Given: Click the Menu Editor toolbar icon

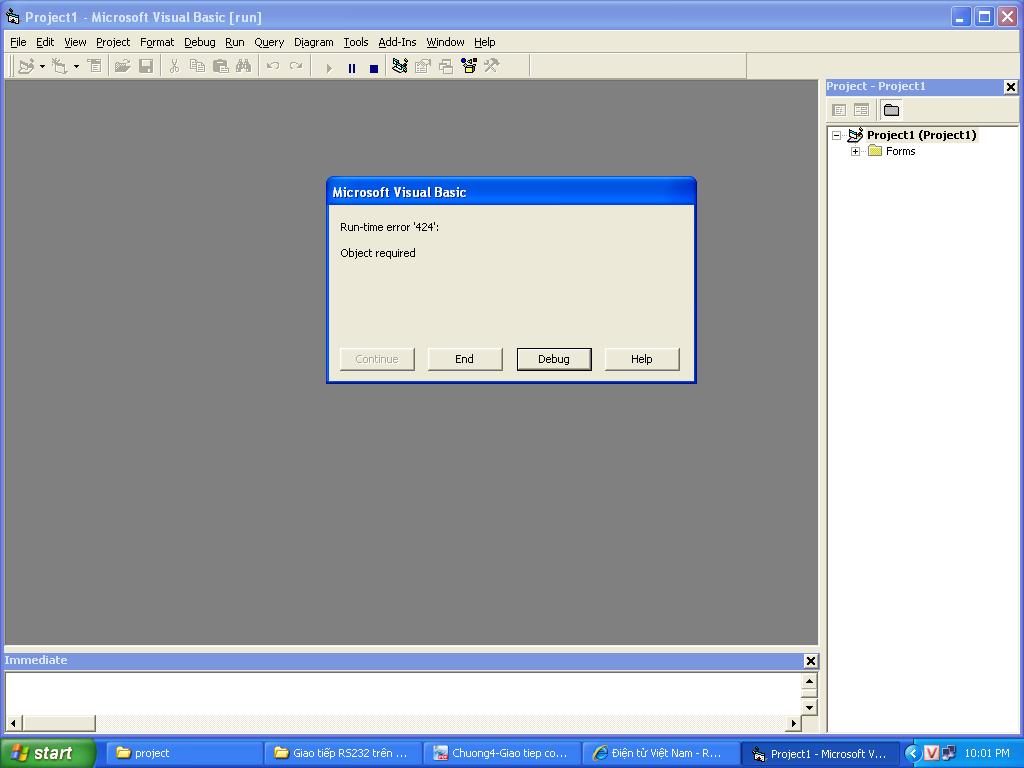Looking at the screenshot, I should tap(95, 66).
